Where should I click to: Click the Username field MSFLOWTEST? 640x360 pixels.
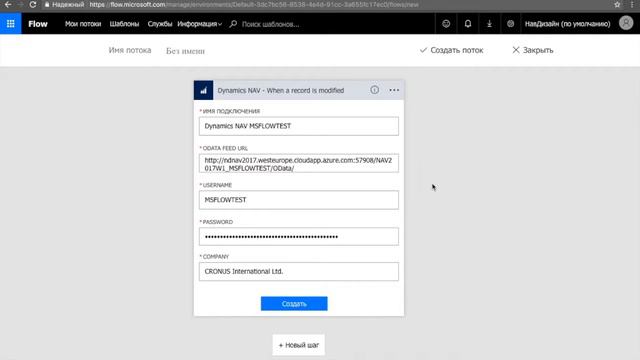tap(299, 200)
